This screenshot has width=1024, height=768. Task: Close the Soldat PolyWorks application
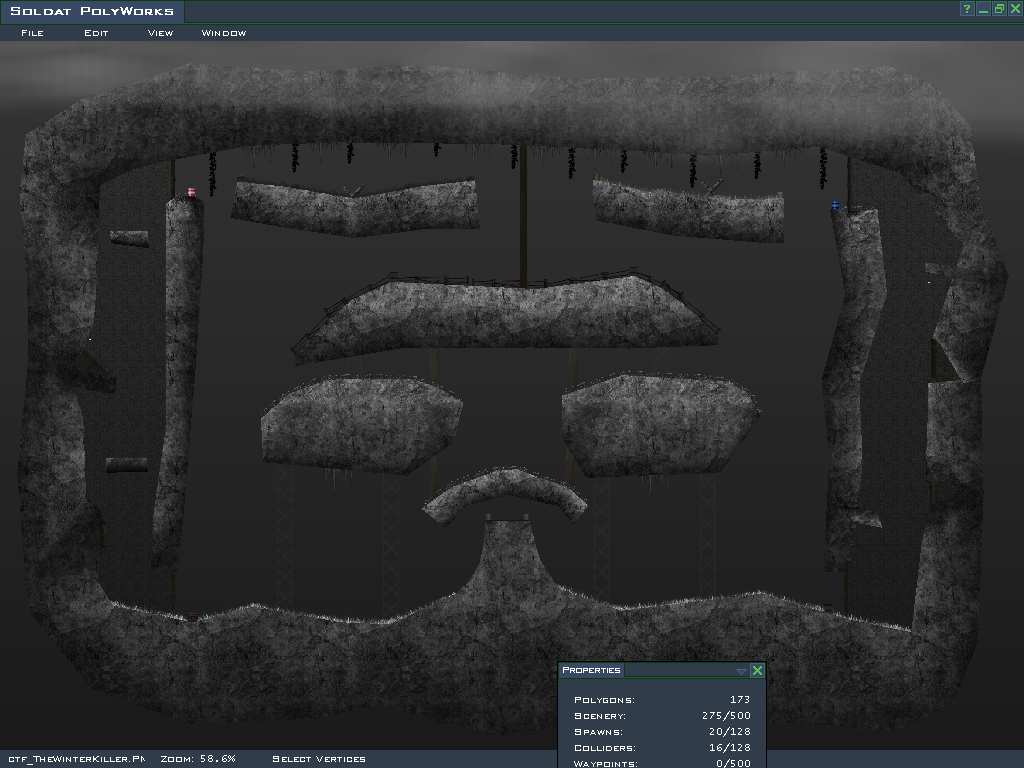[x=1015, y=9]
